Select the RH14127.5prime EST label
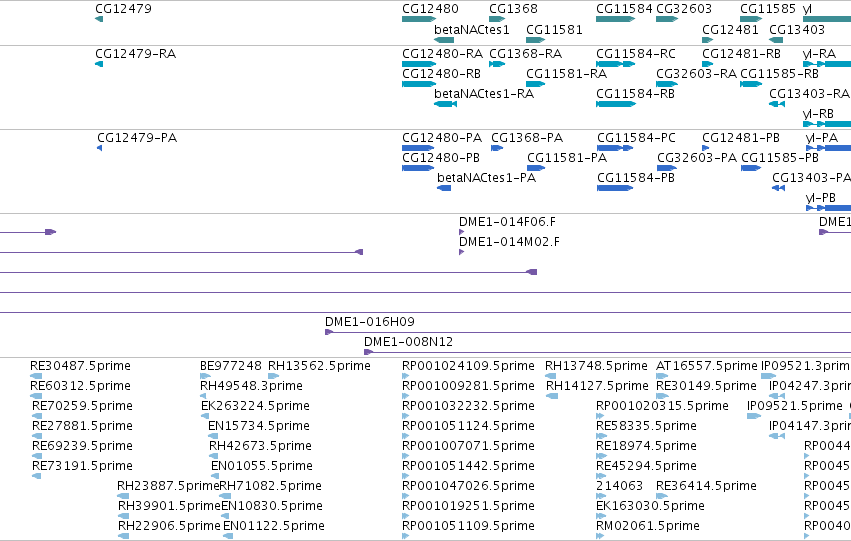The height and width of the screenshot is (541, 851). 597,386
